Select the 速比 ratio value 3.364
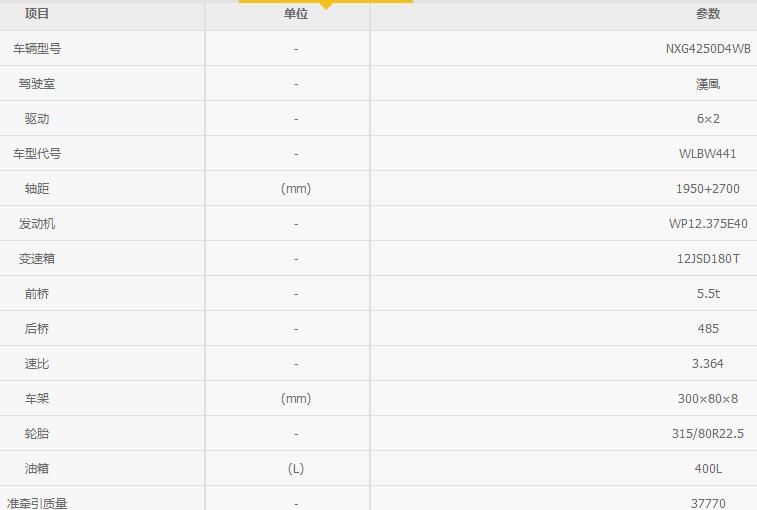The image size is (757, 510). pyautogui.click(x=708, y=364)
